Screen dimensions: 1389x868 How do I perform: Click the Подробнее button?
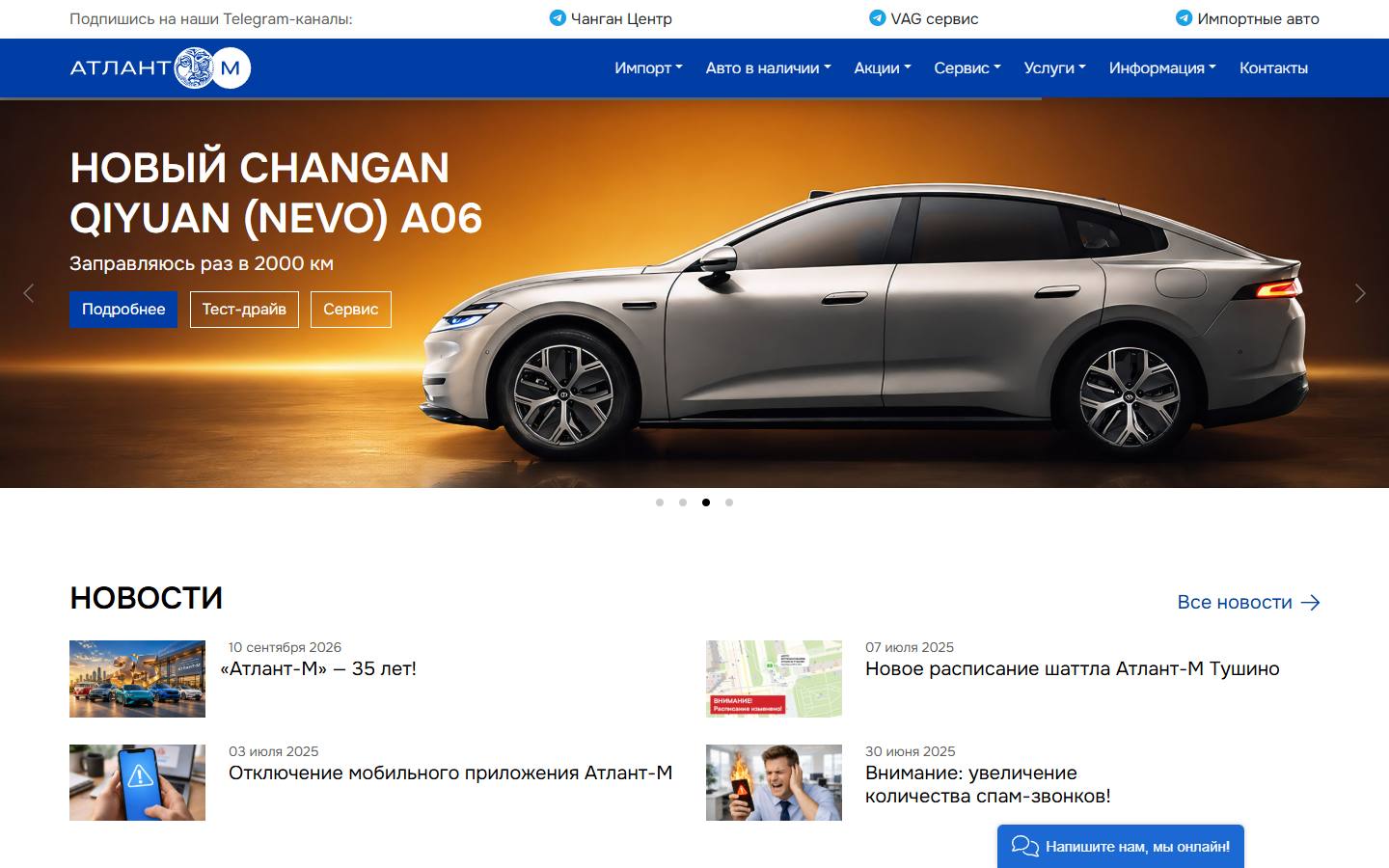pyautogui.click(x=123, y=310)
